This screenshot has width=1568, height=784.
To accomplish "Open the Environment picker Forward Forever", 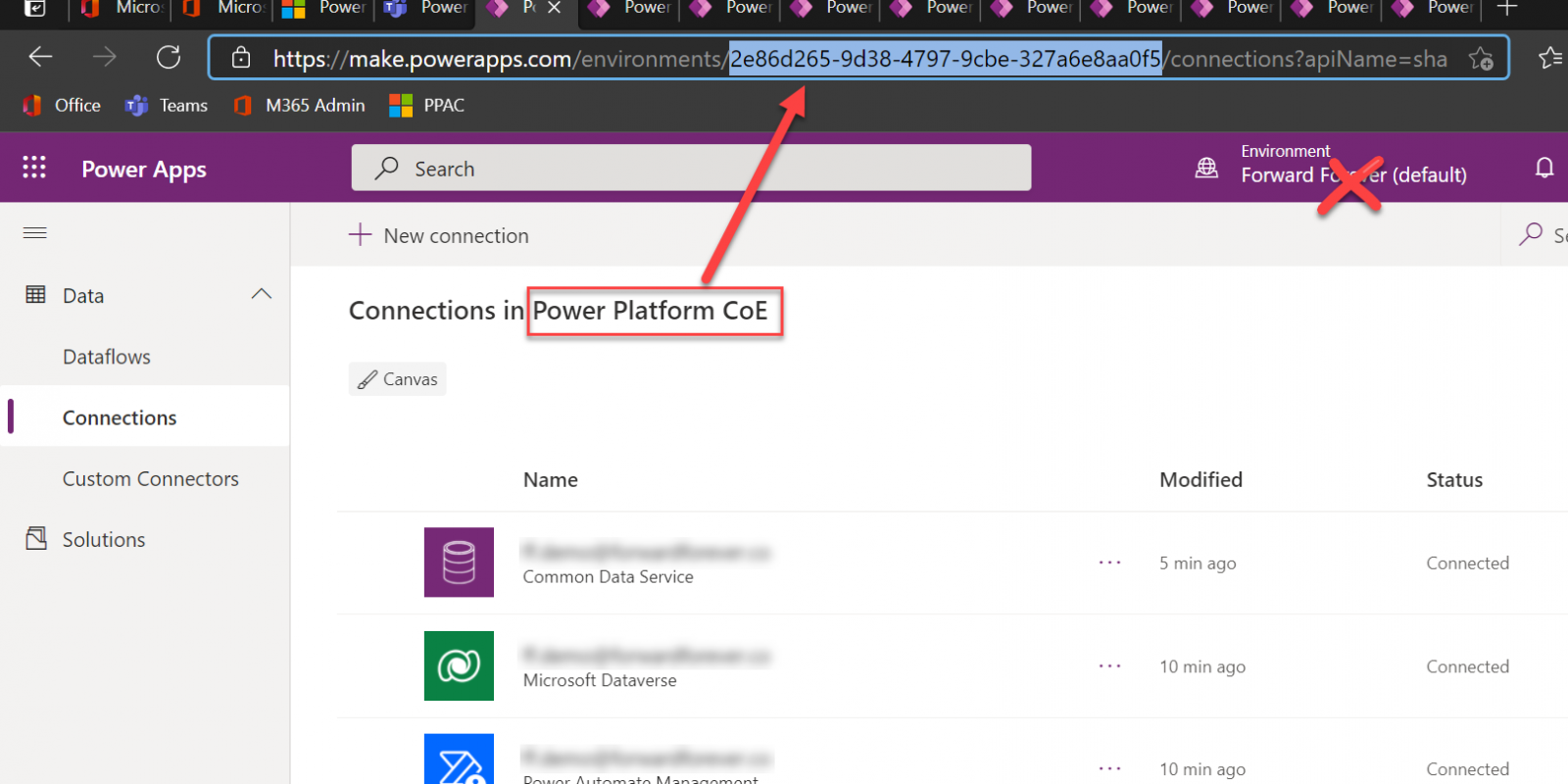I will (1353, 165).
